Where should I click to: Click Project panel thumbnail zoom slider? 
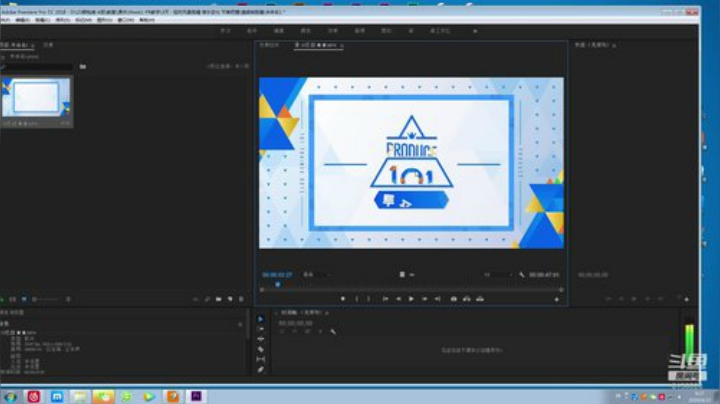(x=46, y=299)
